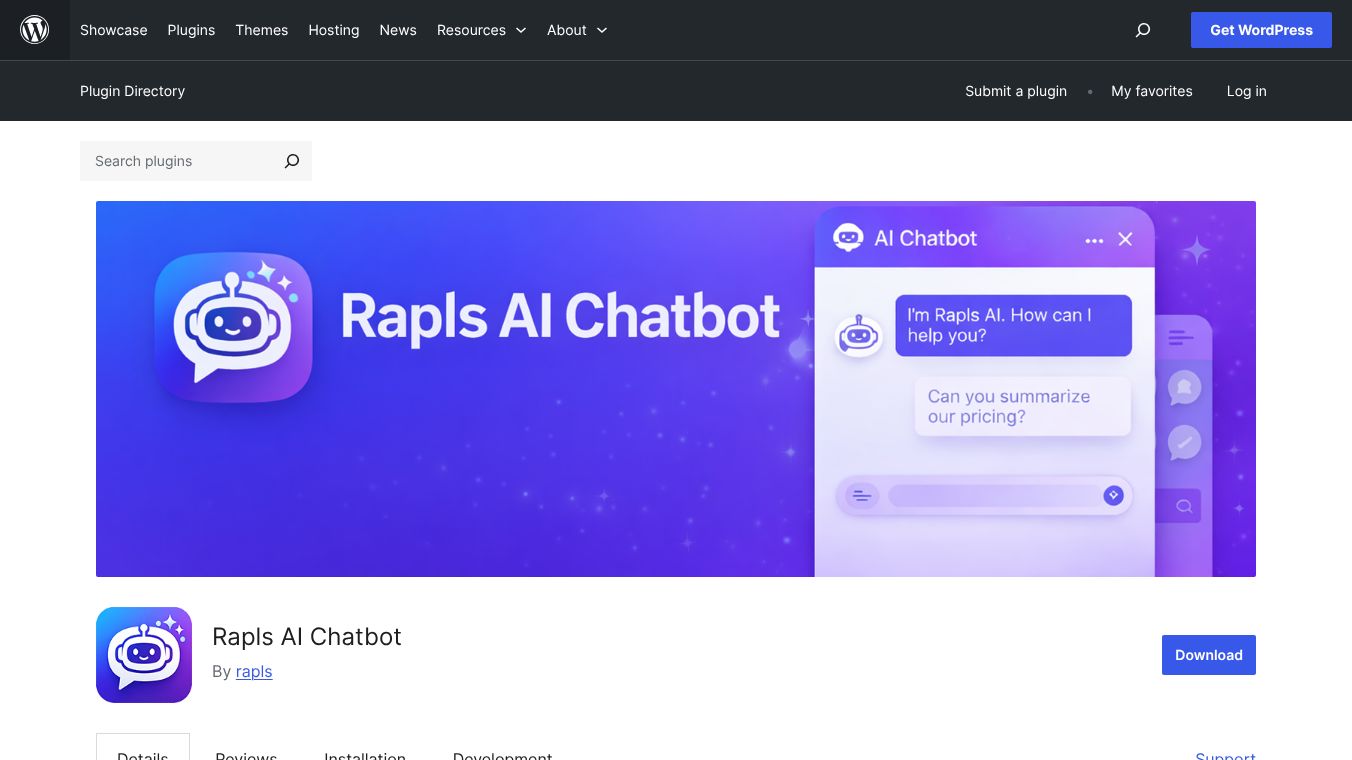Expand the About menu chevron

[x=602, y=30]
